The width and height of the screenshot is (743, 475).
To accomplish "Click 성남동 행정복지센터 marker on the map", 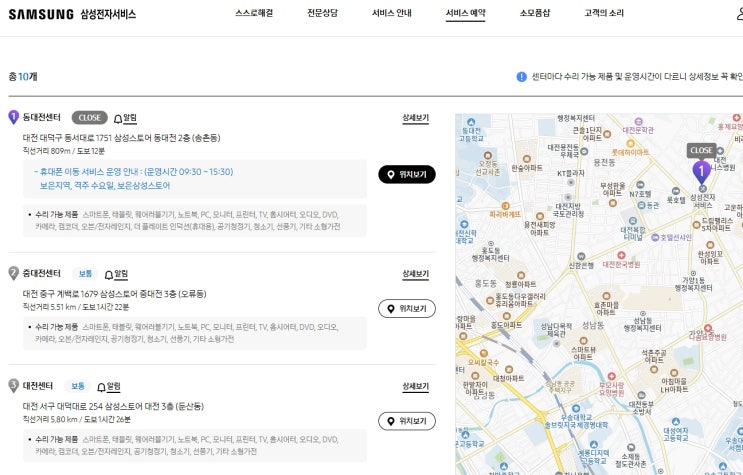I will 643,314.
